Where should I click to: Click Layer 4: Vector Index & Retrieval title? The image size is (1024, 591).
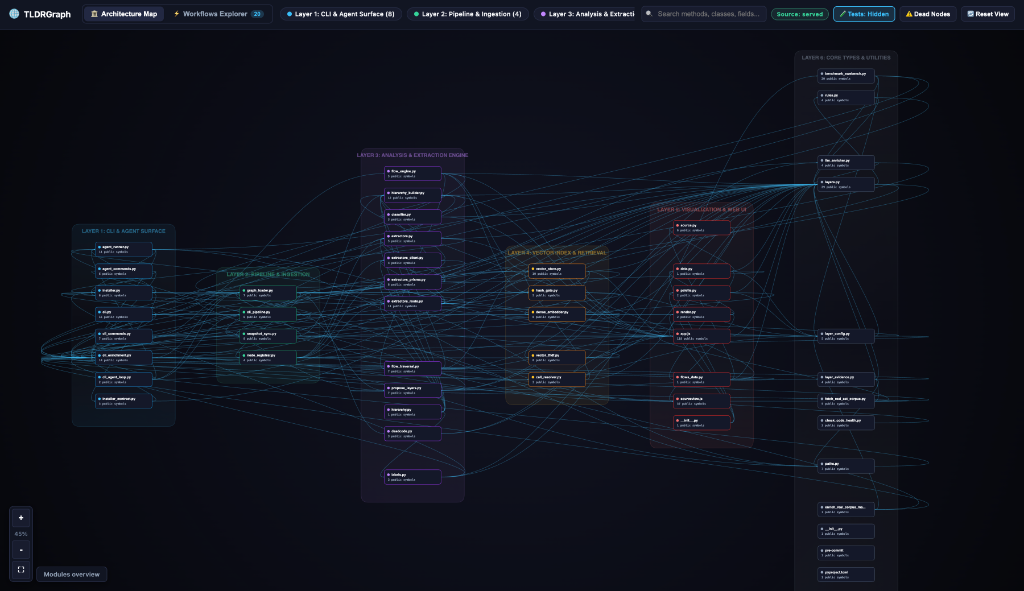pyautogui.click(x=557, y=253)
